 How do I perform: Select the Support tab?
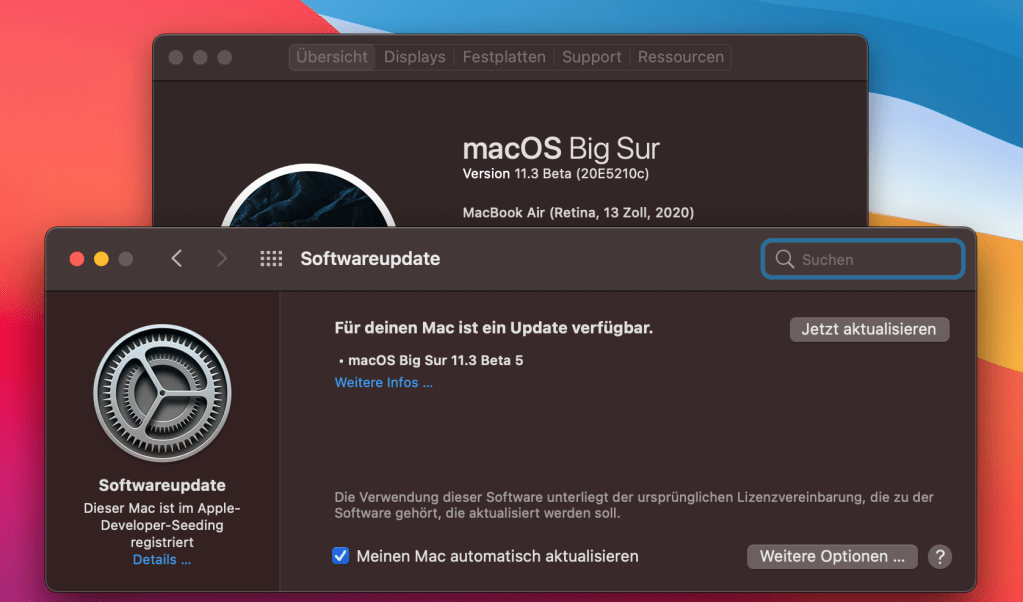click(592, 57)
